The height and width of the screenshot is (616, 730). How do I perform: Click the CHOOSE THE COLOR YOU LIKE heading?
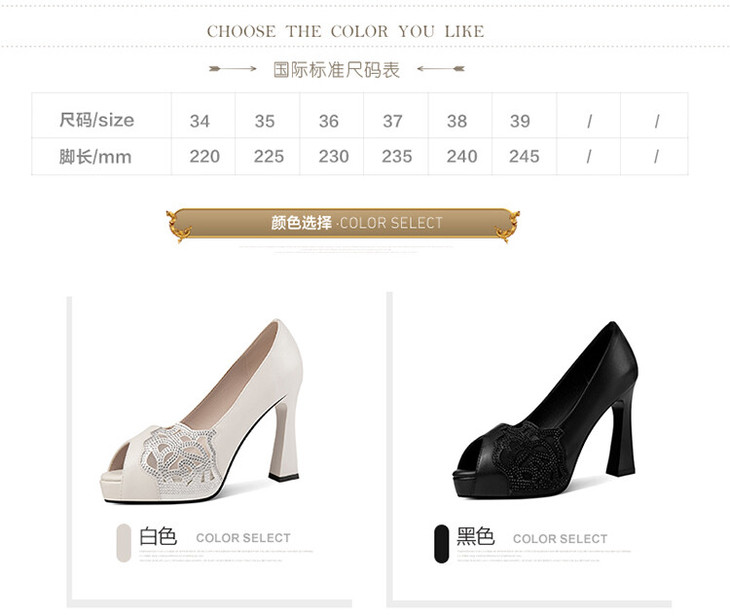[x=345, y=31]
